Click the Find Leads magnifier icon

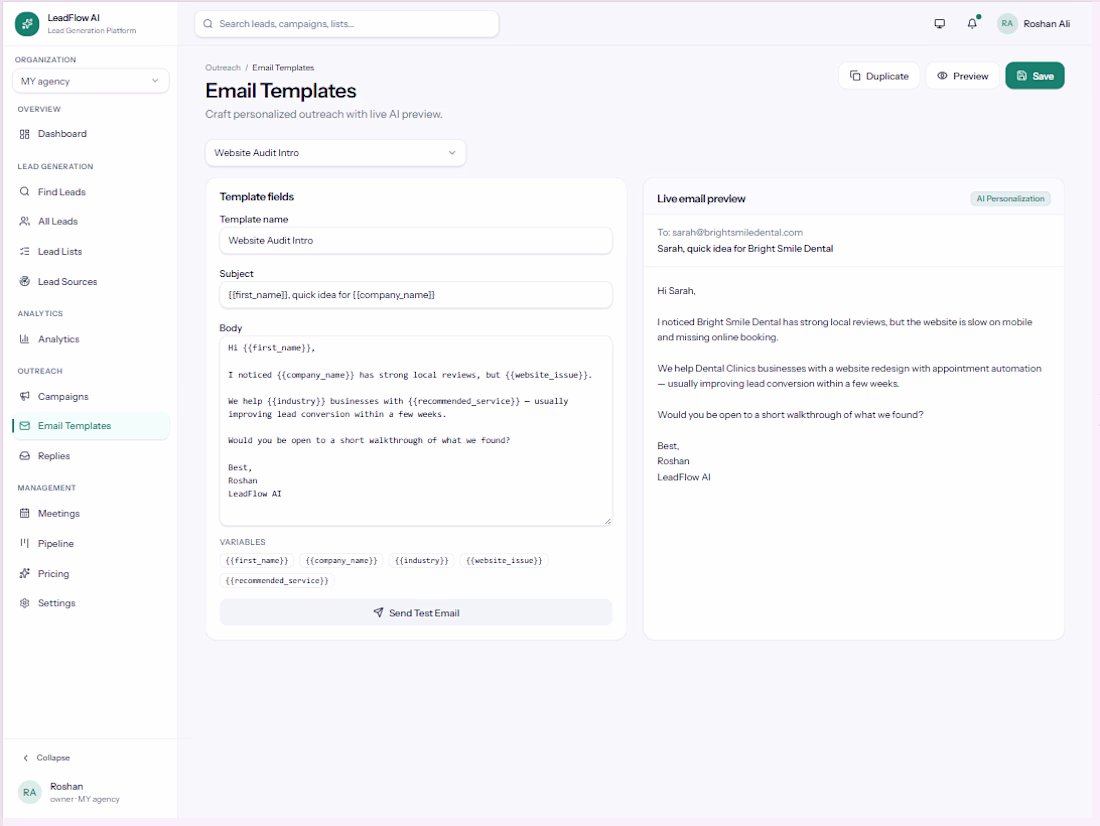(x=25, y=192)
